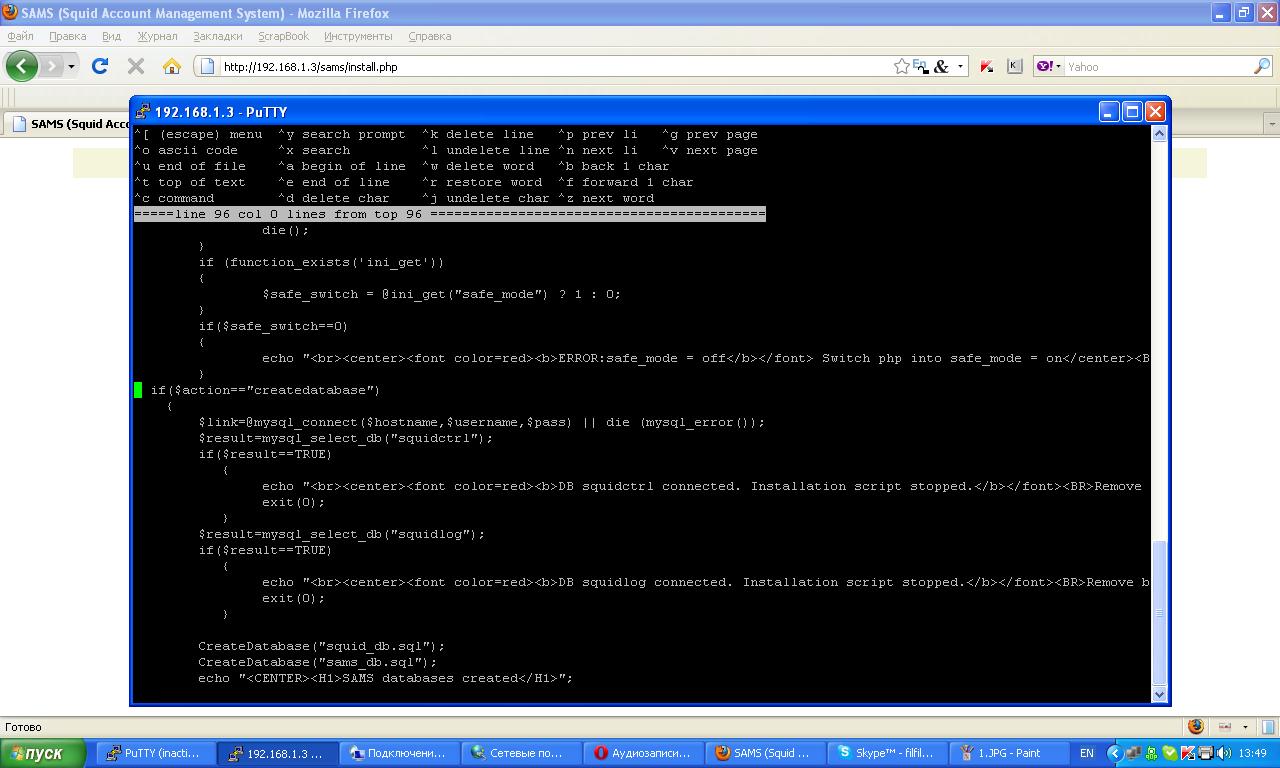Open the Журнал menu

(x=157, y=36)
